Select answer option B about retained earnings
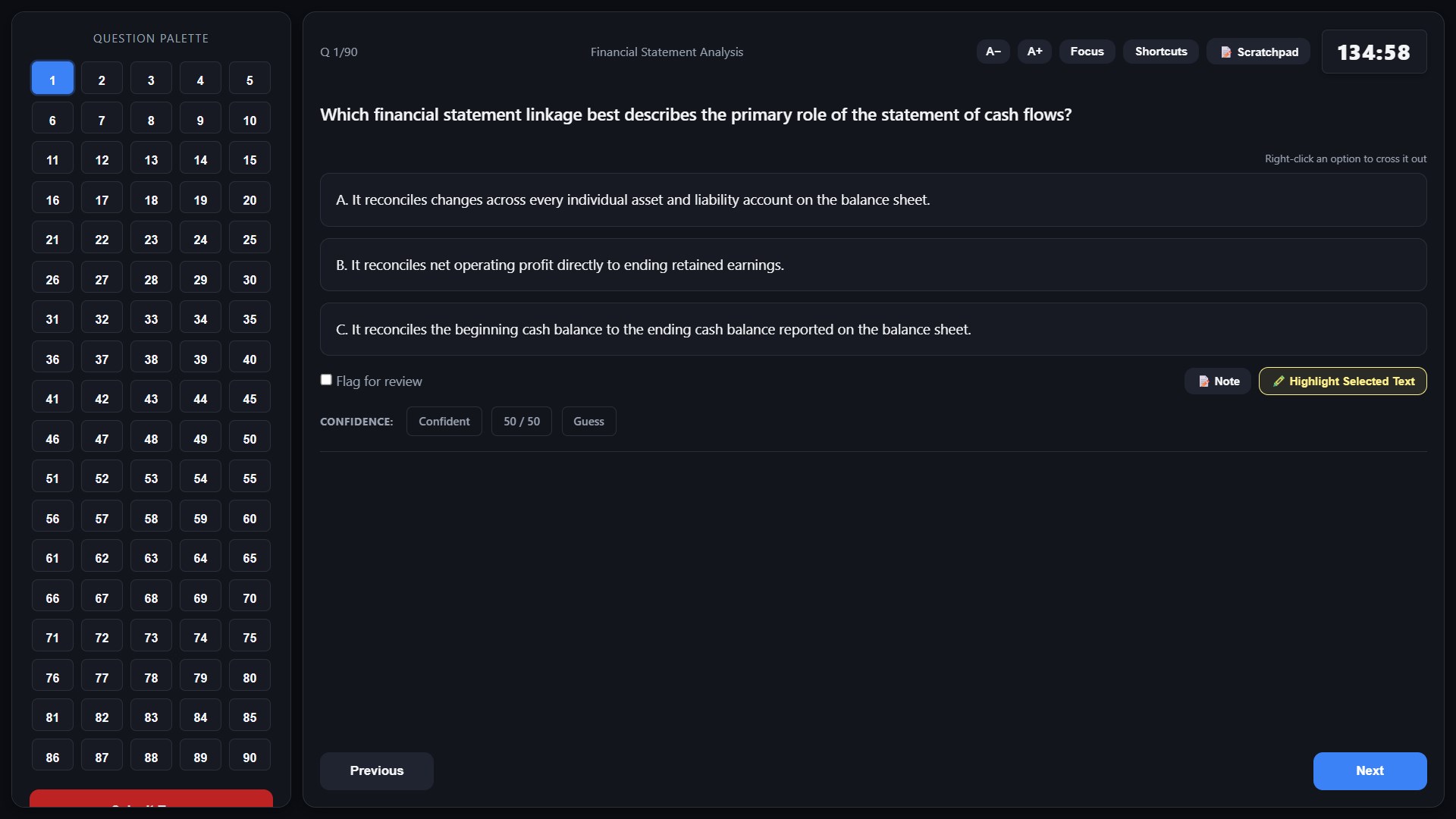The image size is (1456, 819). [x=874, y=265]
